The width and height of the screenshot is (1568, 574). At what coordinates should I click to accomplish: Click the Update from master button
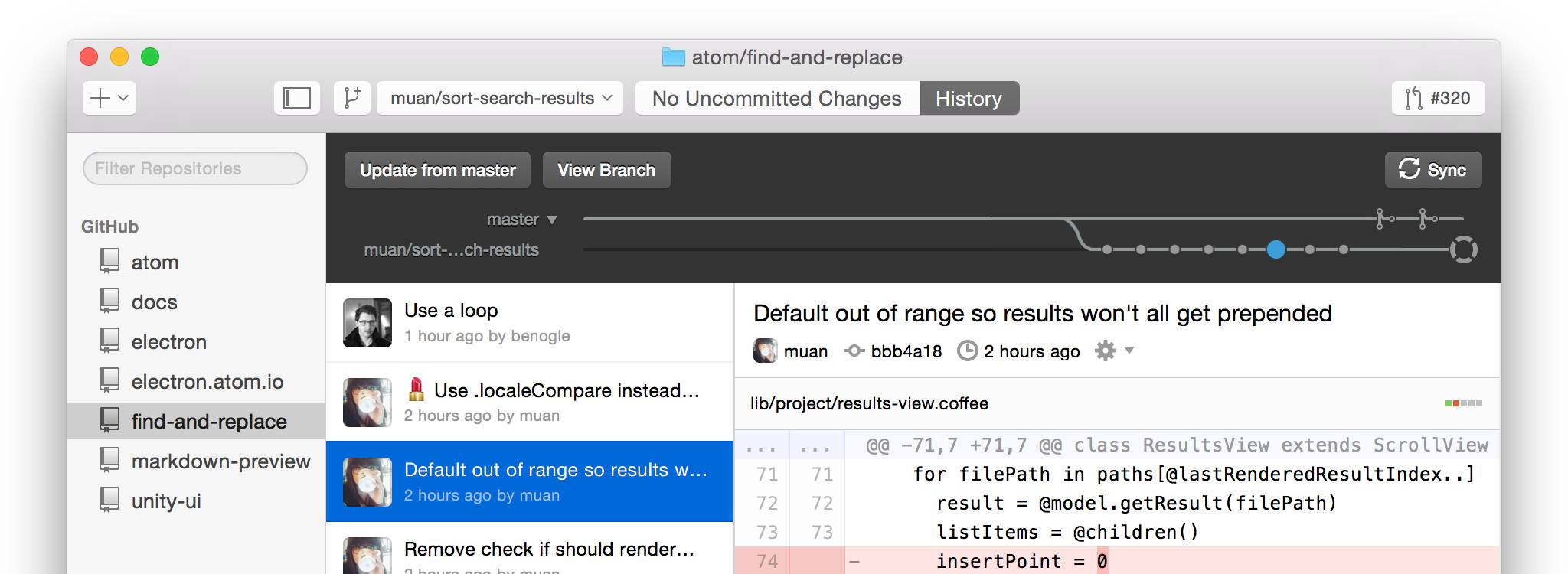coord(437,170)
